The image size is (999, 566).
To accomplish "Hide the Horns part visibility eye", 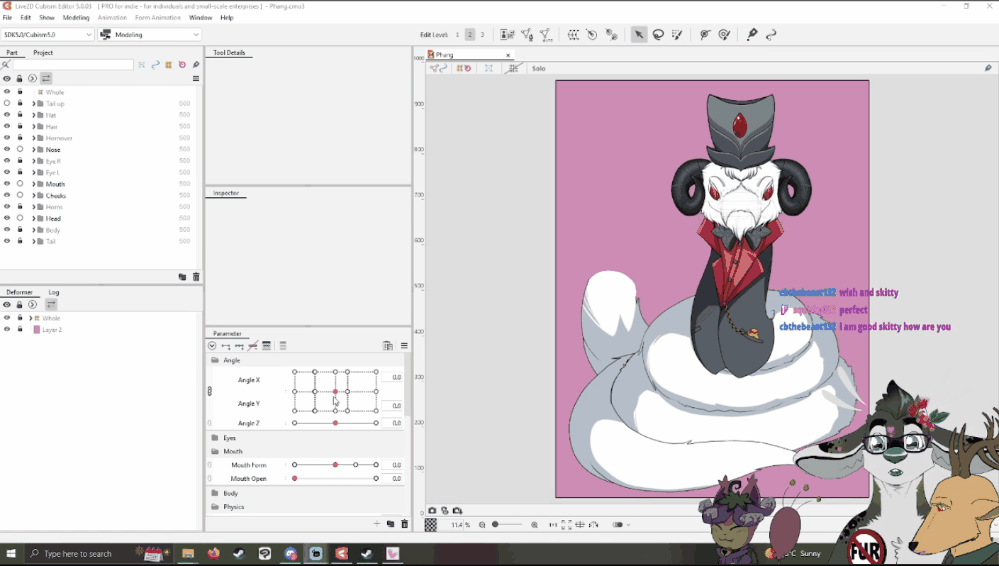I will click(7, 207).
